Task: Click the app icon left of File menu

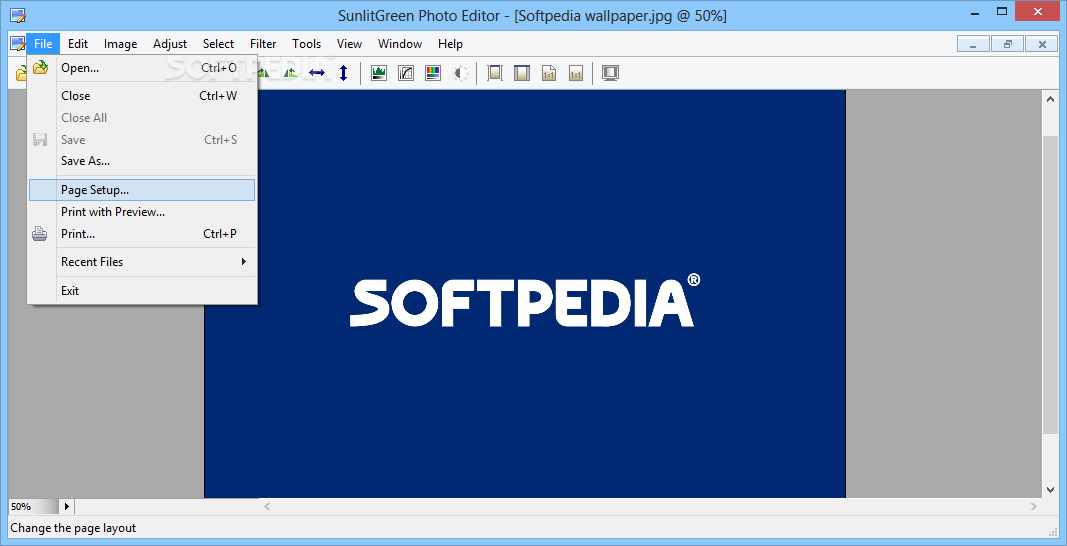Action: click(x=17, y=44)
